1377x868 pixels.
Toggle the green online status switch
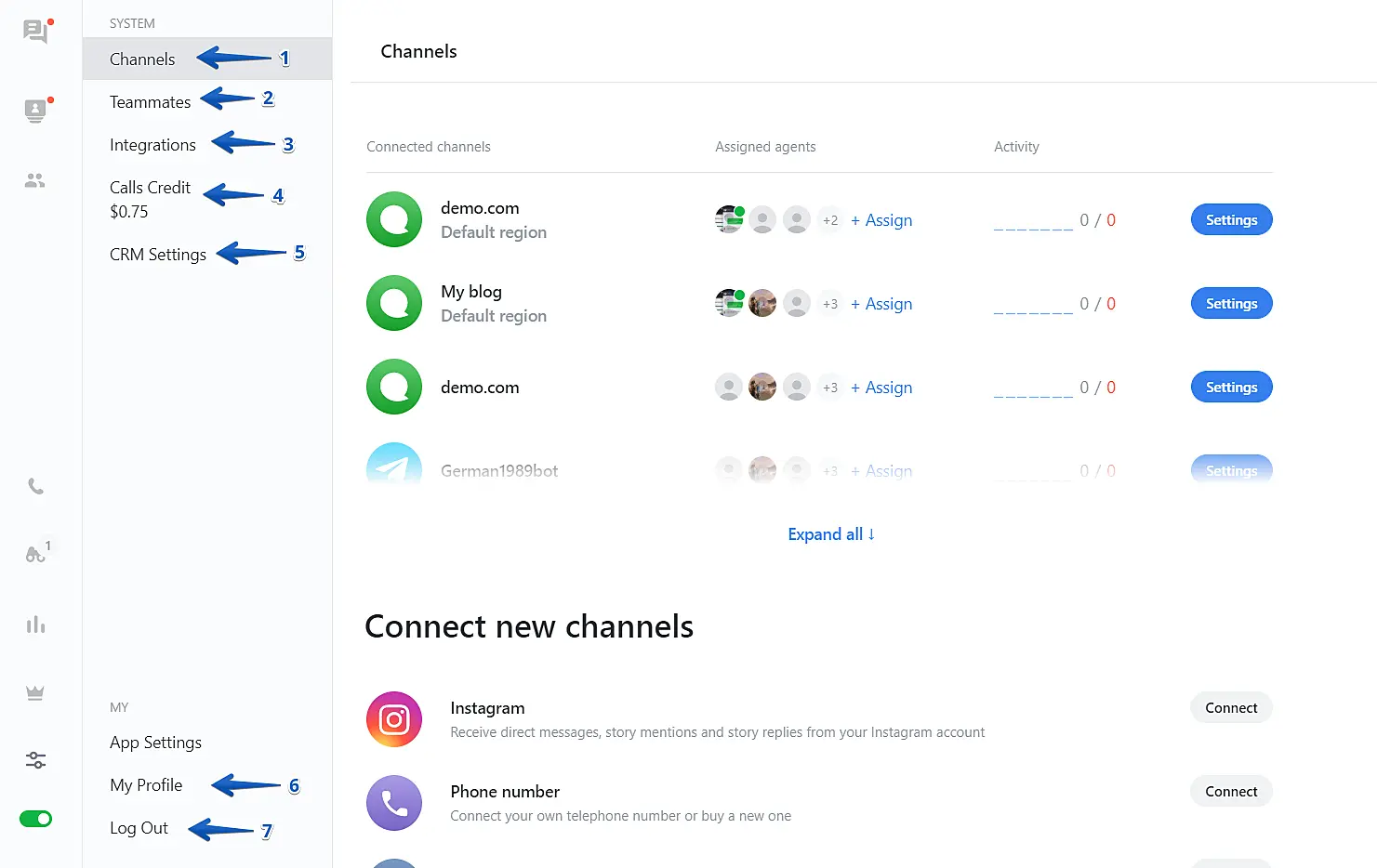point(35,819)
